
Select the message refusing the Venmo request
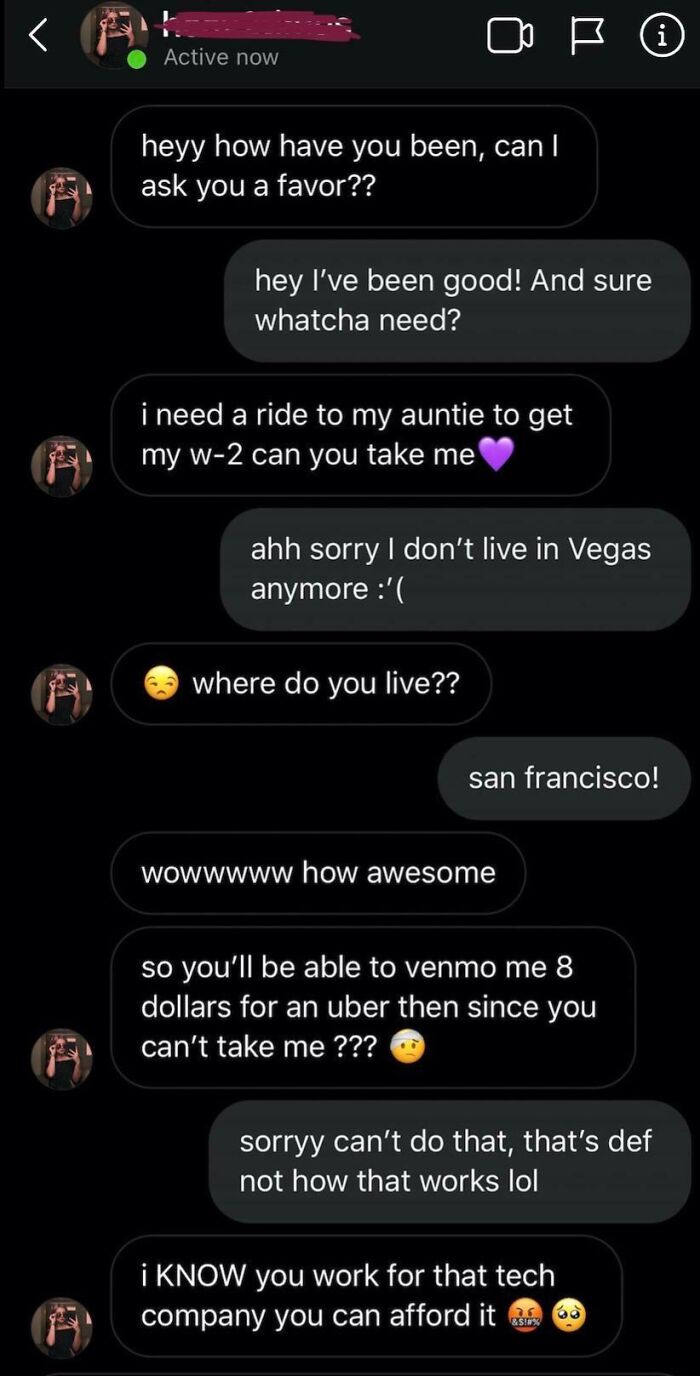446,1161
